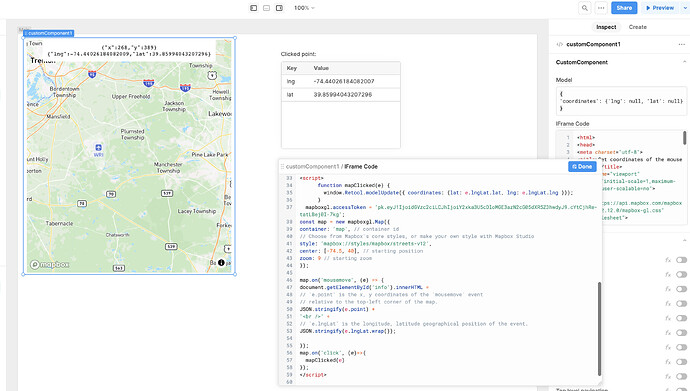Viewport: 690px width, 391px height.
Task: Click into the Model JSON input field
Action: click(621, 101)
